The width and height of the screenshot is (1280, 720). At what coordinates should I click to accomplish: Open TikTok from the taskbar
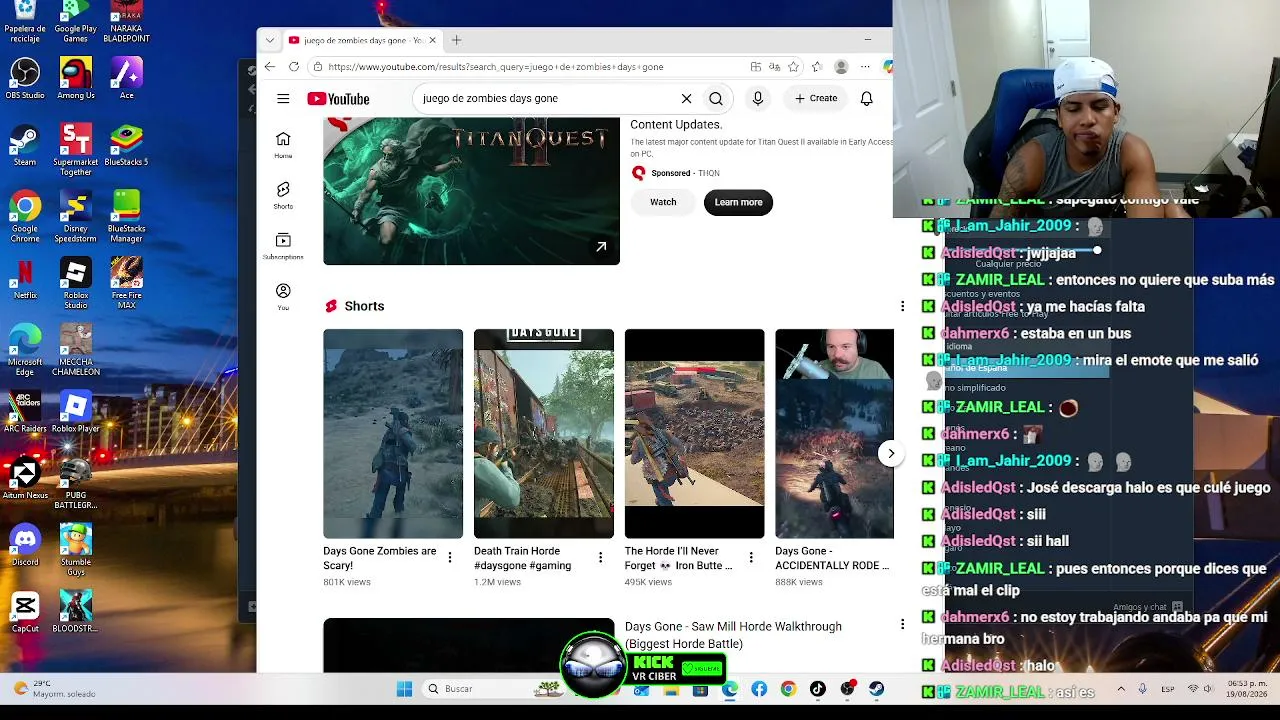point(818,689)
